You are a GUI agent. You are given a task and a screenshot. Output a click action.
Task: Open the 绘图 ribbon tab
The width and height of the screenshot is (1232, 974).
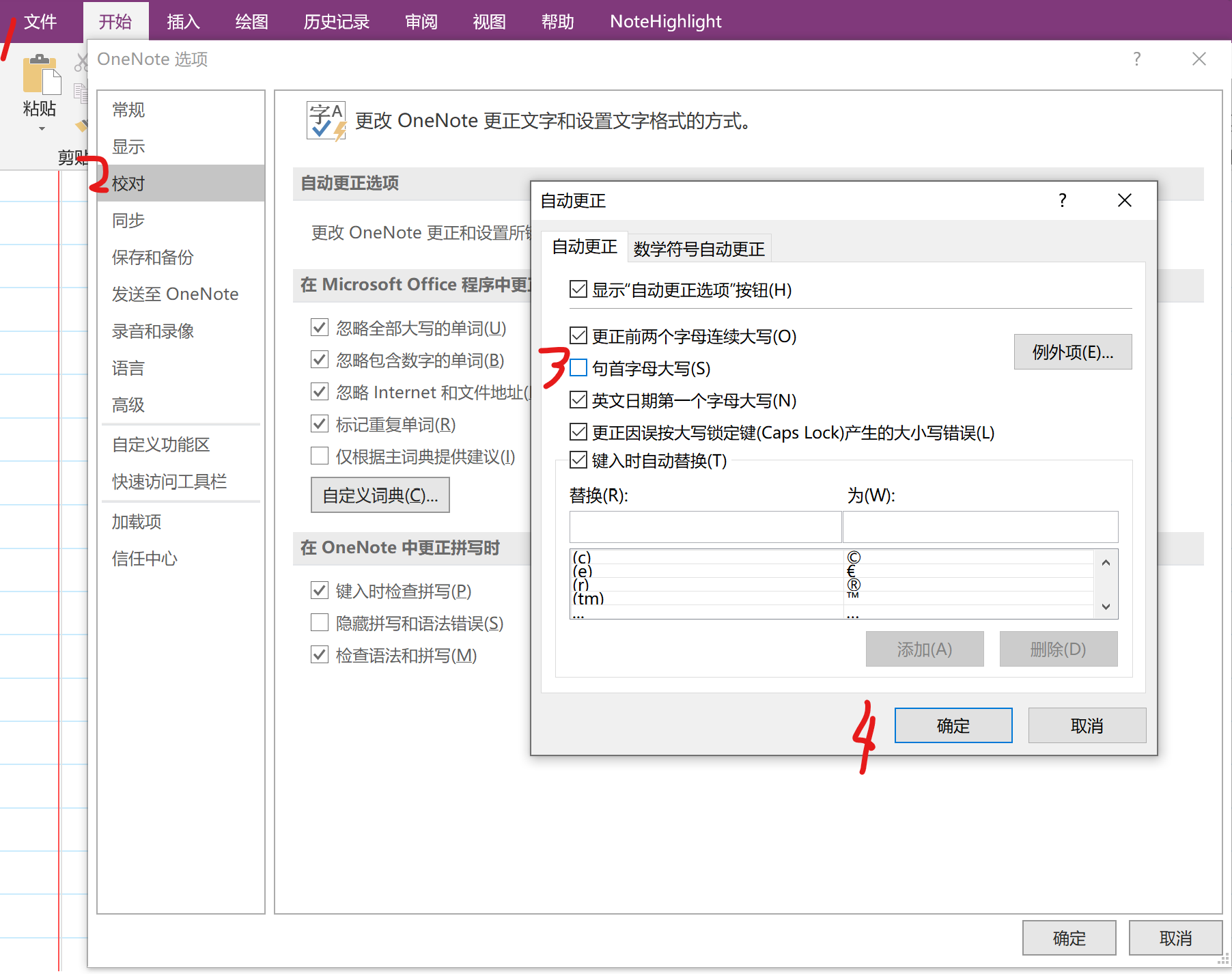tap(252, 22)
